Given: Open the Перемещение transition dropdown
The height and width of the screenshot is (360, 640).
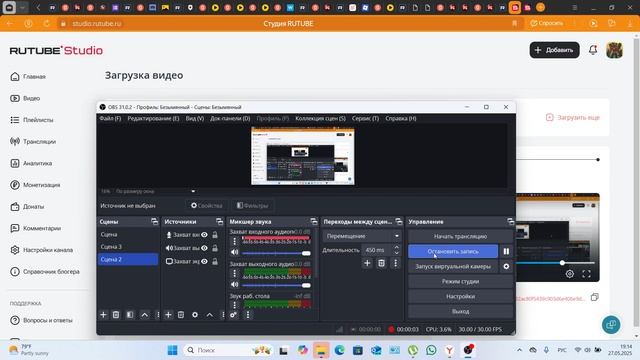Looking at the screenshot, I should click(x=362, y=236).
